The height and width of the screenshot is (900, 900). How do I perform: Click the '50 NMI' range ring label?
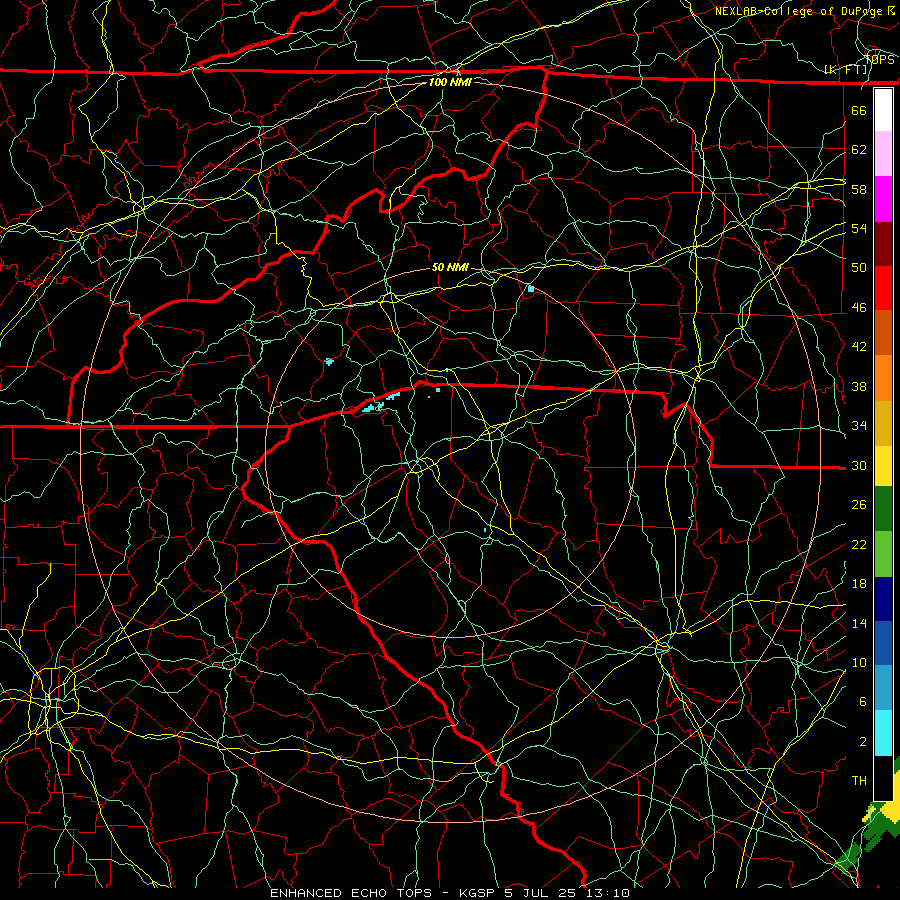(450, 267)
